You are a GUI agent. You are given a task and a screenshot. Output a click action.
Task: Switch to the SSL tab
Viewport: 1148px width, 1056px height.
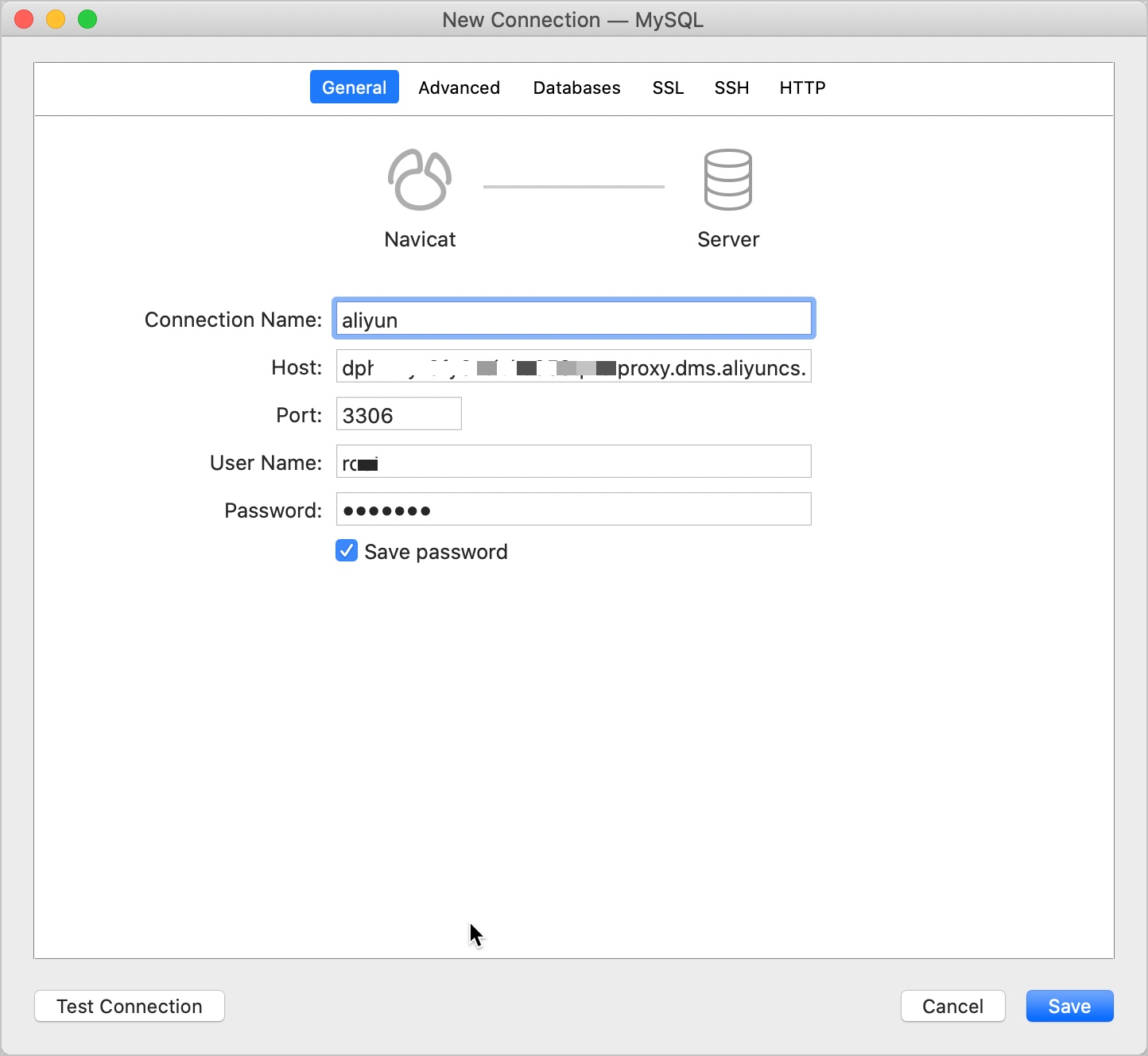(668, 87)
